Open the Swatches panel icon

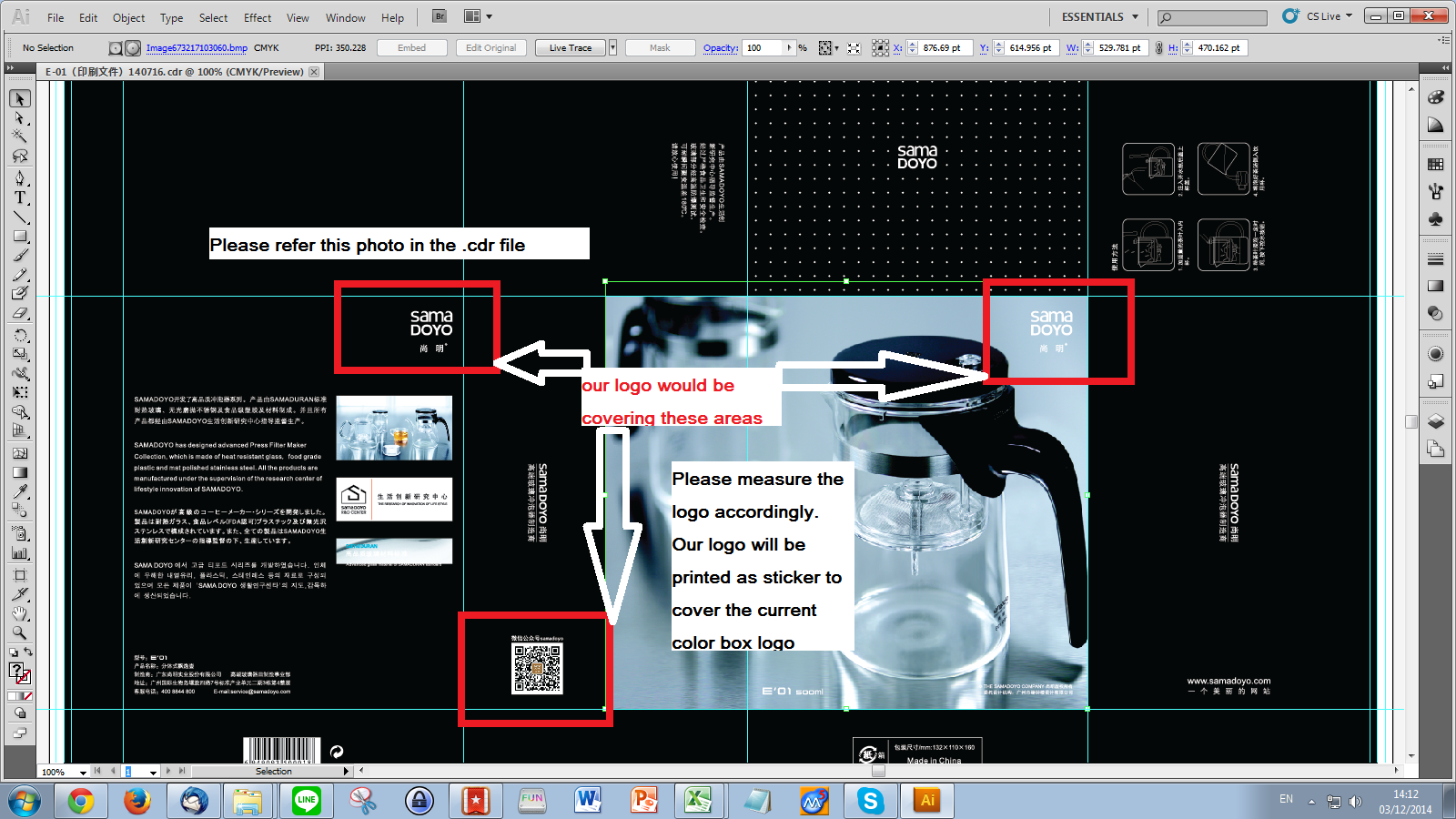1436,165
